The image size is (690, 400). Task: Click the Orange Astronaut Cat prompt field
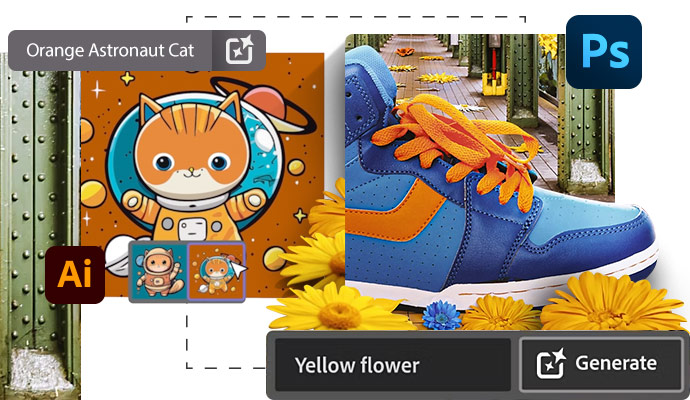(110, 50)
